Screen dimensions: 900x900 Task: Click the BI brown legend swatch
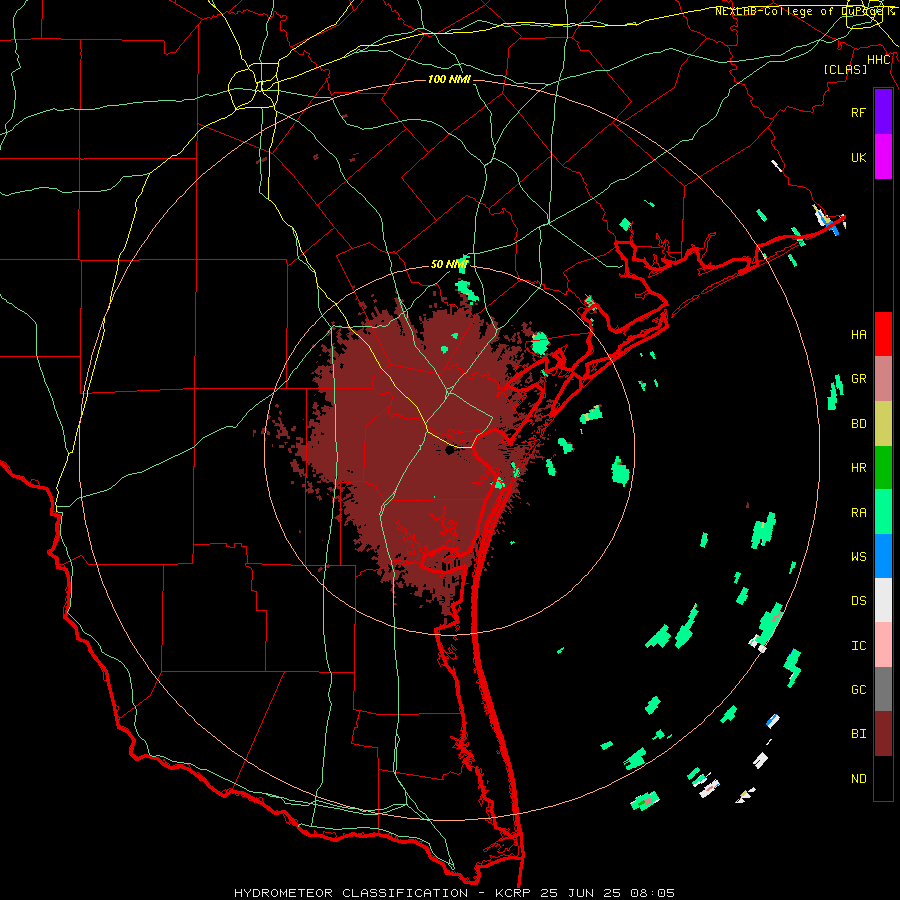[x=883, y=734]
